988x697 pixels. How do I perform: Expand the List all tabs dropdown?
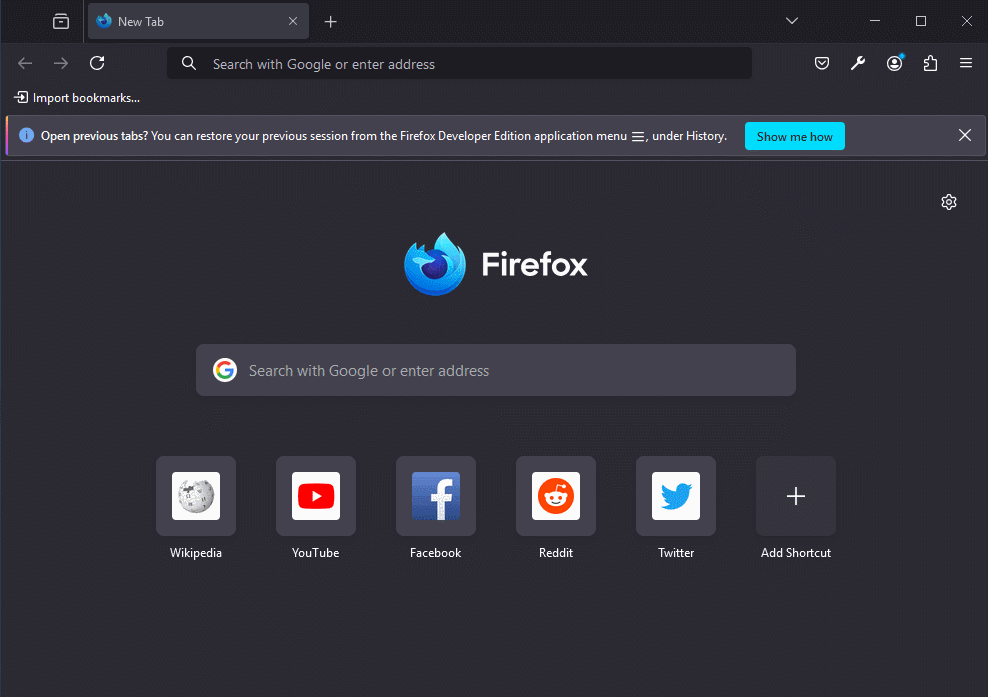pyautogui.click(x=791, y=21)
